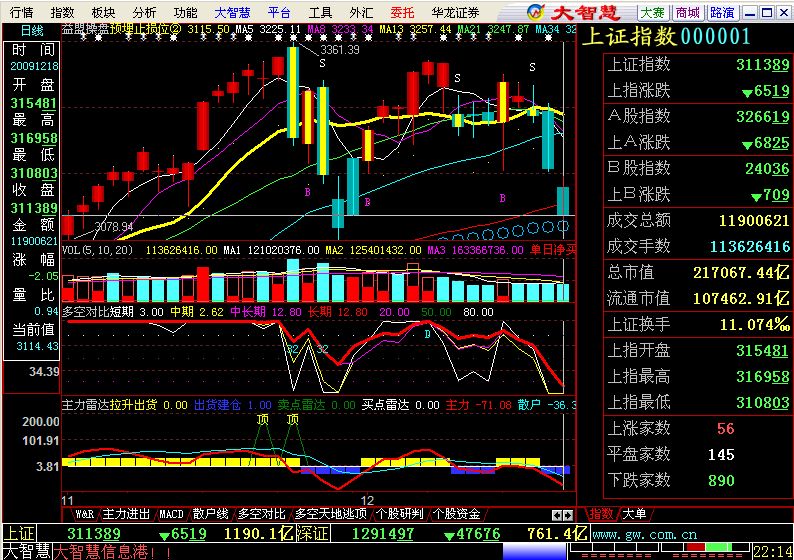794x560 pixels.
Task: Switch to the 多空对比 indicator tab
Action: click(261, 514)
